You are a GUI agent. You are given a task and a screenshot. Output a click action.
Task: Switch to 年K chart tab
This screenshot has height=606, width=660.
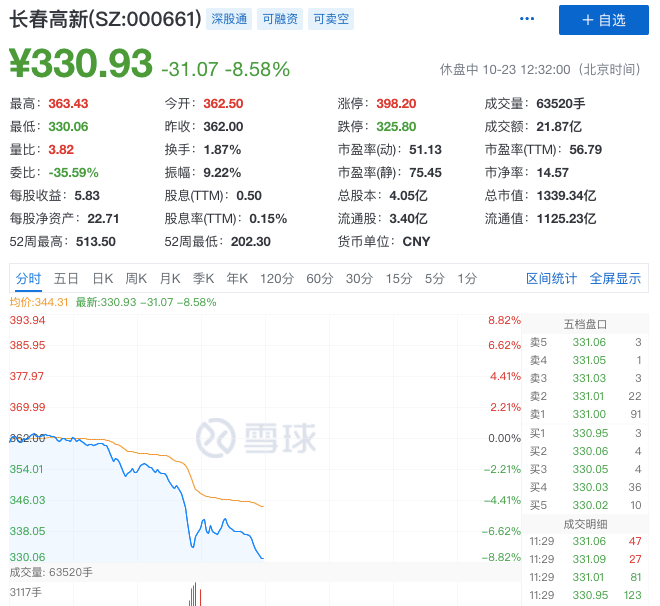(237, 279)
